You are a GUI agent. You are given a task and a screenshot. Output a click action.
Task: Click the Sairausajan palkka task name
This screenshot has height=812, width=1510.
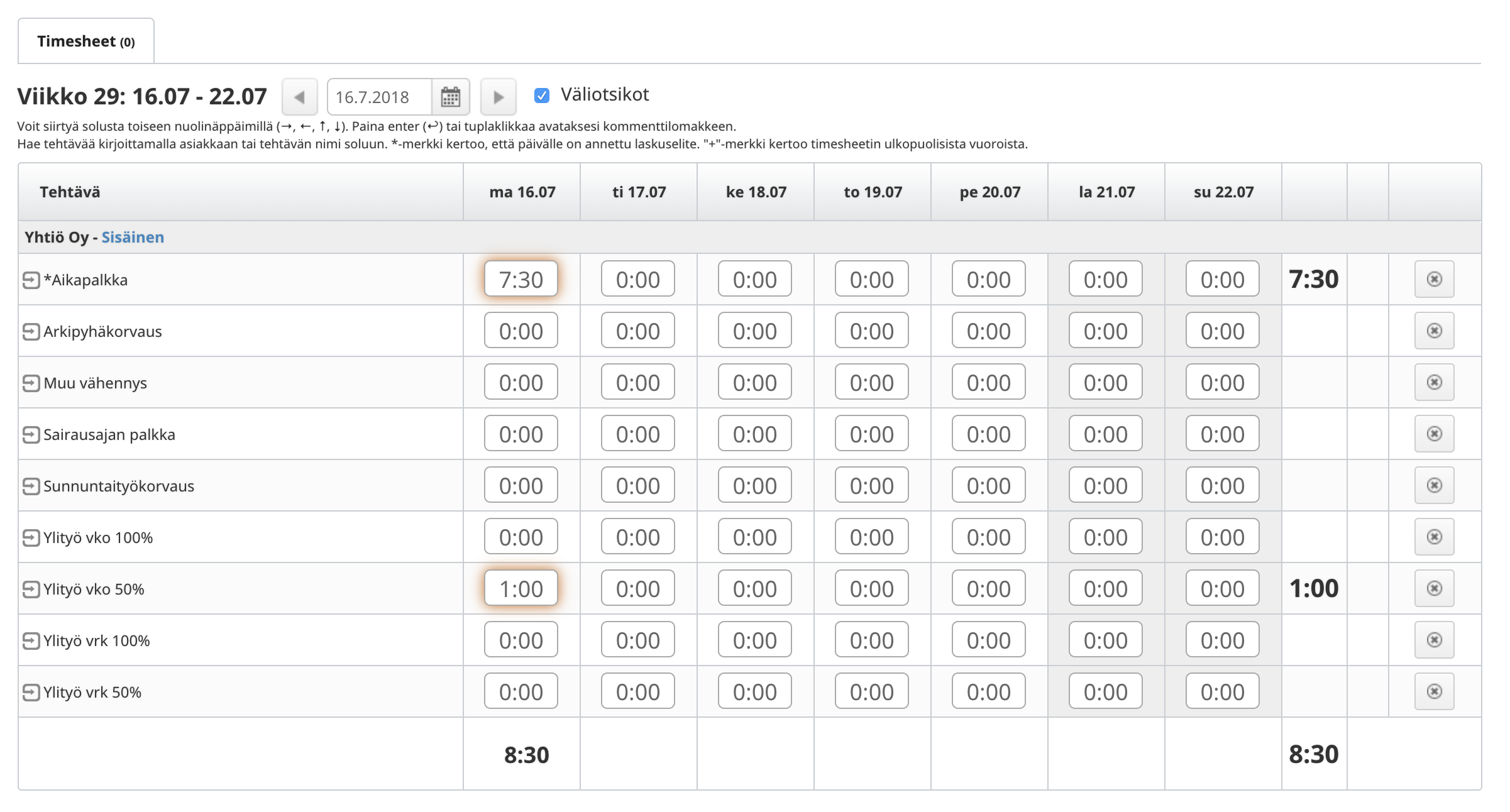109,434
